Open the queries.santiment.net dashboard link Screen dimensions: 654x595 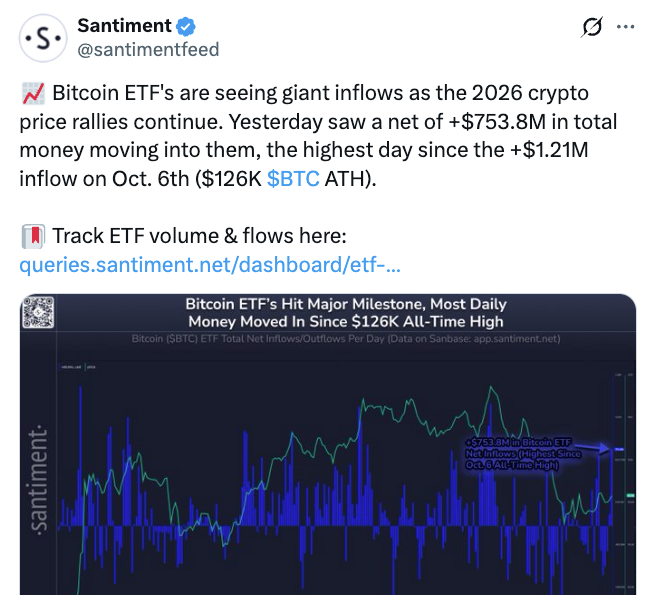(210, 265)
